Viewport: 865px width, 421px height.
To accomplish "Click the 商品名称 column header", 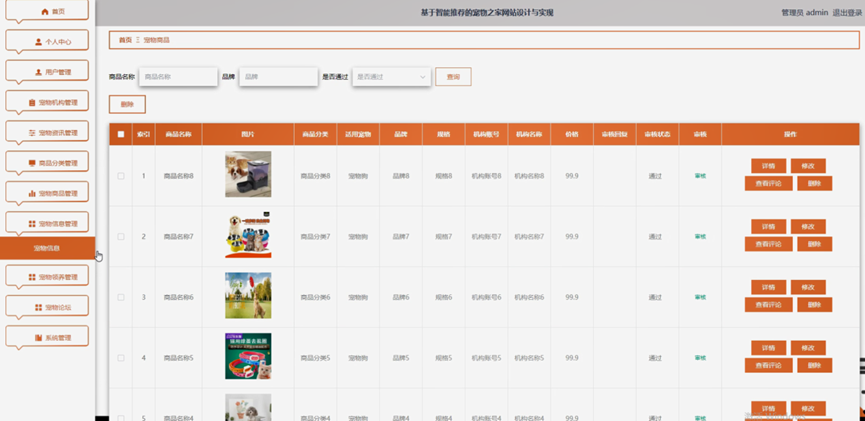I will pyautogui.click(x=178, y=134).
